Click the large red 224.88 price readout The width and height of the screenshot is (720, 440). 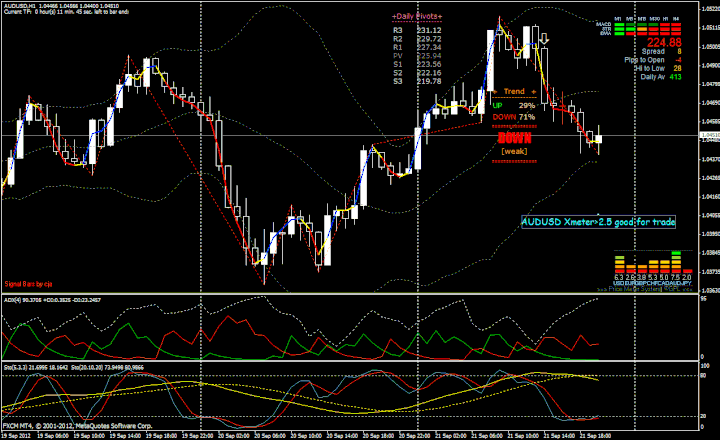(664, 43)
